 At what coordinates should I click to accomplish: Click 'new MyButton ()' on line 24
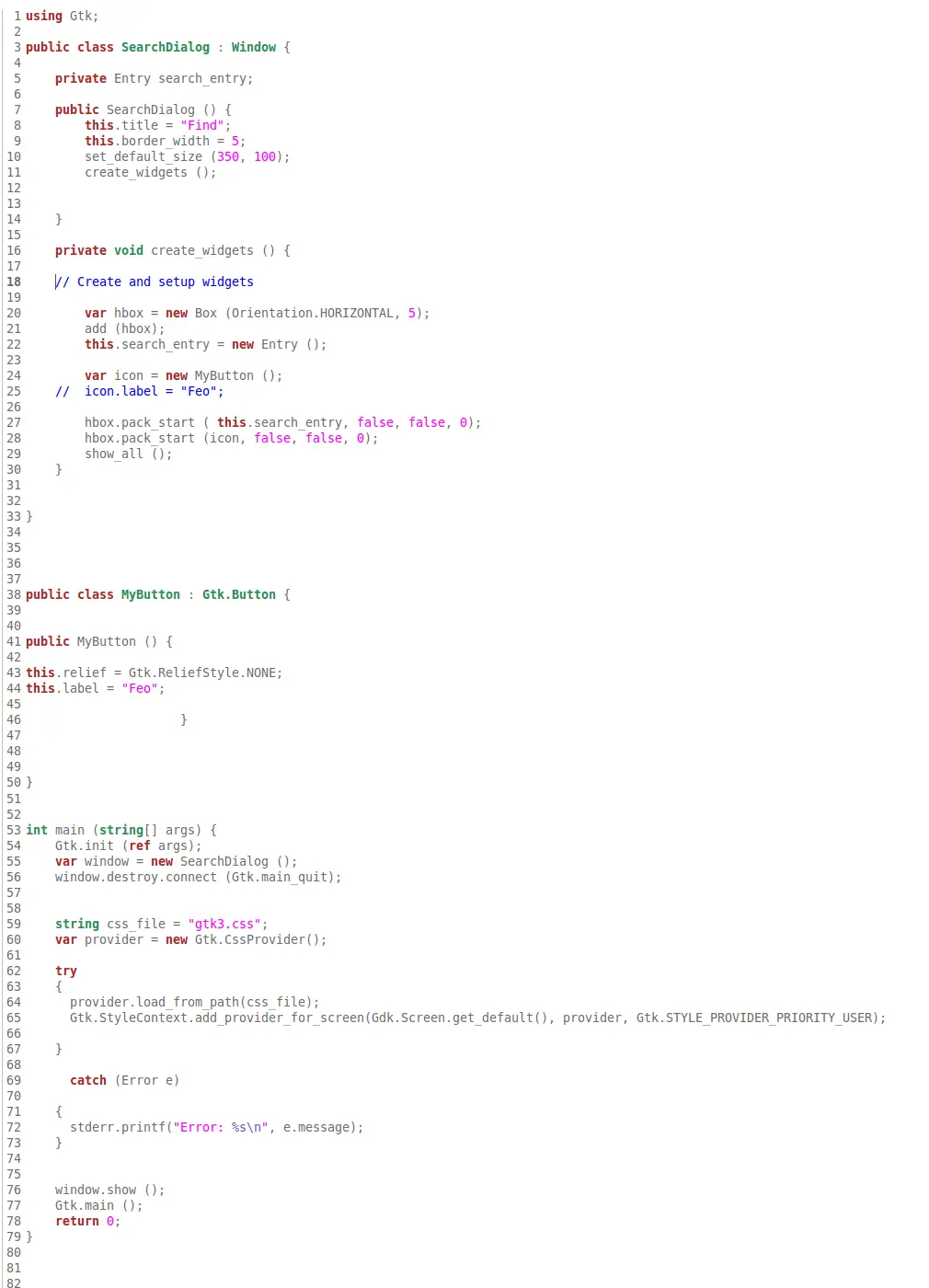pyautogui.click(x=224, y=375)
